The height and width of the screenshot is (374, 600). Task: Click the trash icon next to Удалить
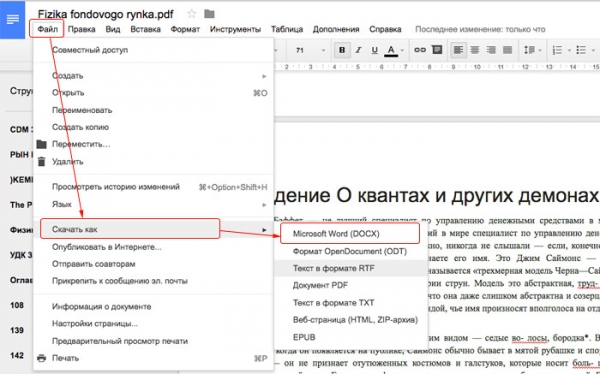41,162
